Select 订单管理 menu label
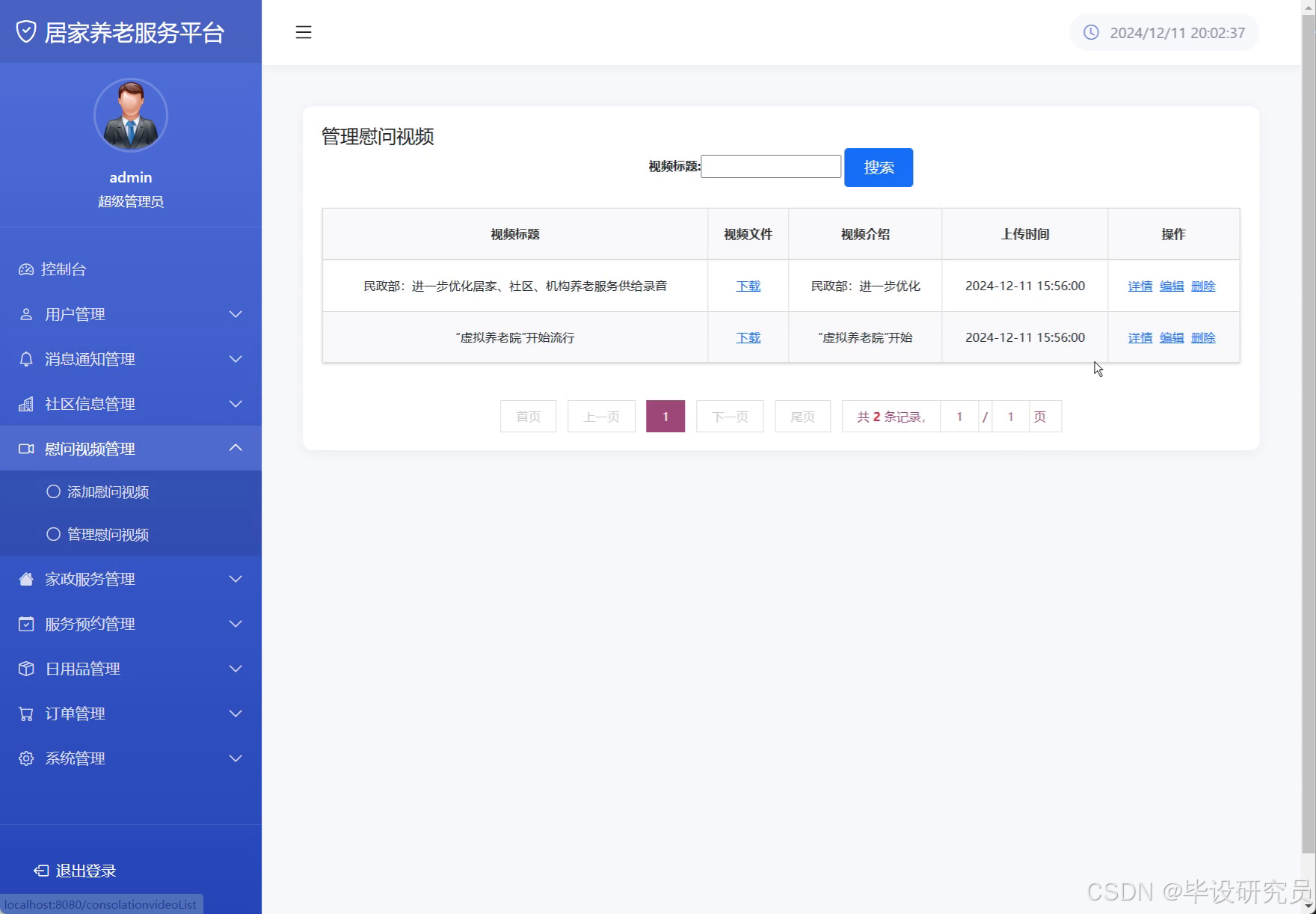Screen dimensions: 1316x914 tap(75, 714)
